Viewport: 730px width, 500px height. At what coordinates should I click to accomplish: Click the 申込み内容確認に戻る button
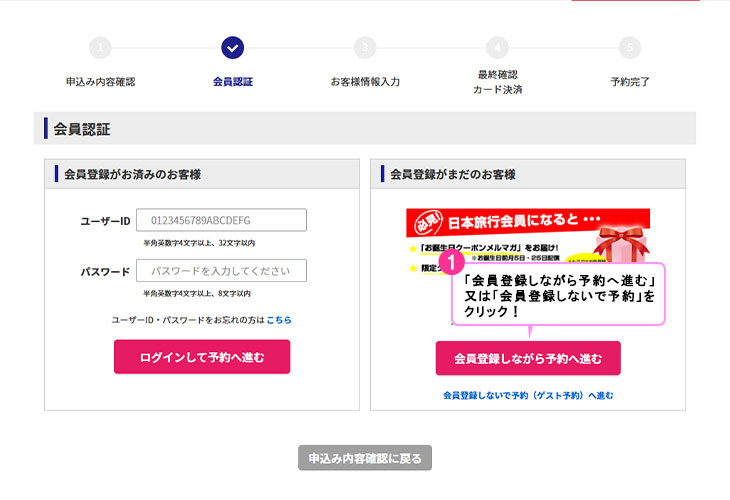365,458
